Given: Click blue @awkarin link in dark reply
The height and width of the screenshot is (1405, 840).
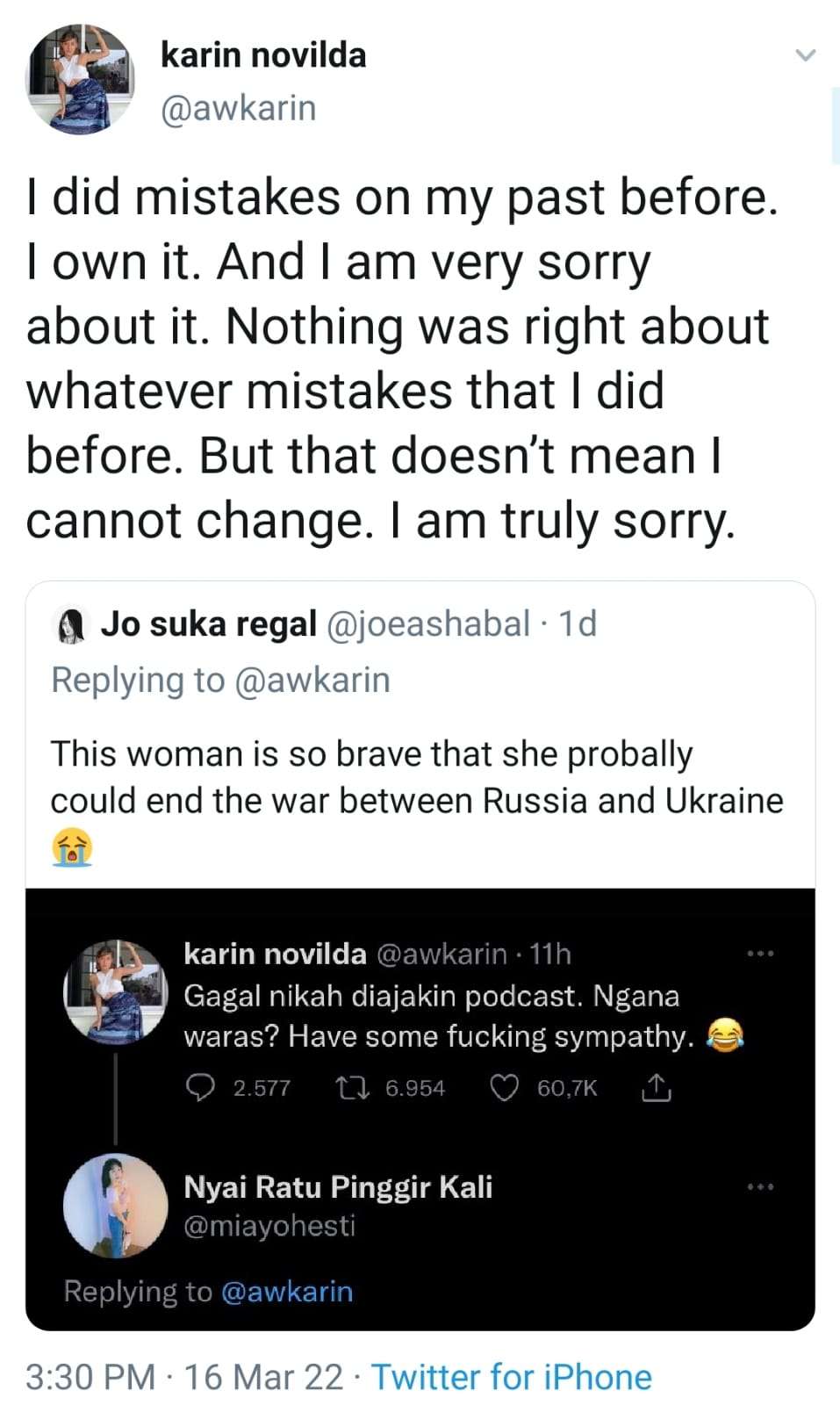Looking at the screenshot, I should coord(287,1292).
